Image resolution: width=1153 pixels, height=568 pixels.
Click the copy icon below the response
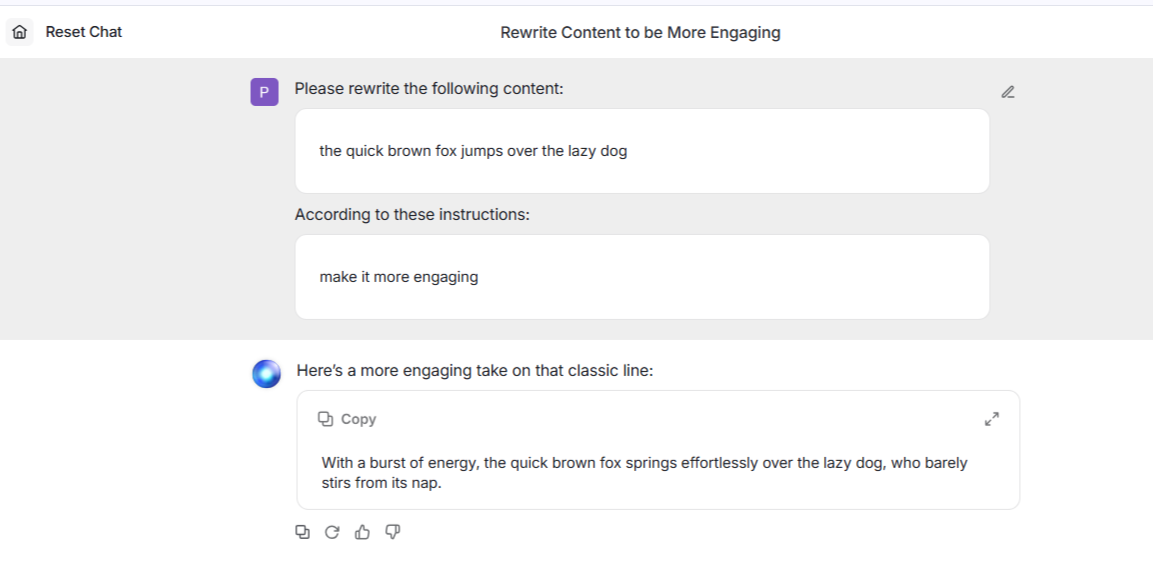click(x=302, y=532)
